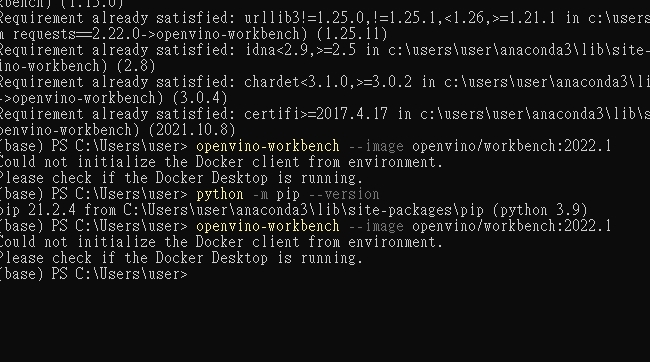This screenshot has width=650, height=362.
Task: Click openvino/workbench:2022.1 in the last command
Action: (x=512, y=226)
